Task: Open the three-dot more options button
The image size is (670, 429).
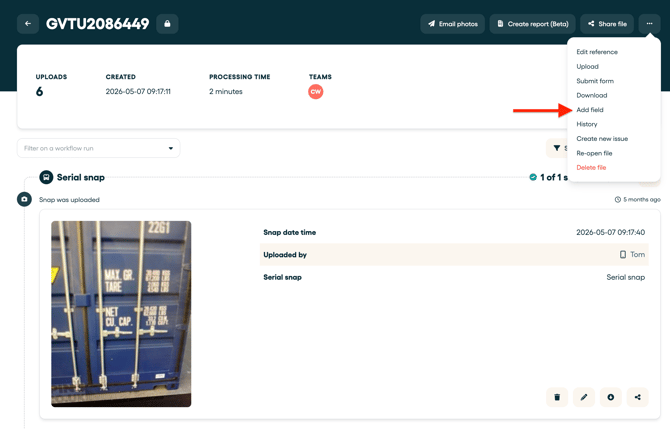Action: (x=649, y=24)
